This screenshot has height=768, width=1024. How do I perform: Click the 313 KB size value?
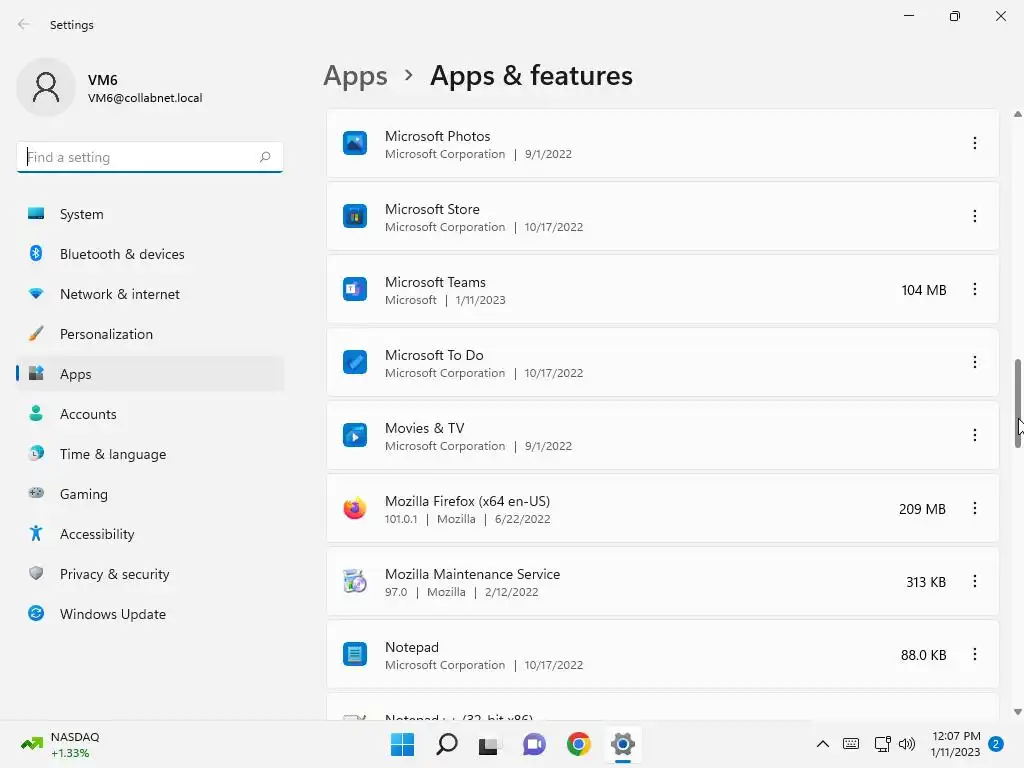pyautogui.click(x=926, y=582)
